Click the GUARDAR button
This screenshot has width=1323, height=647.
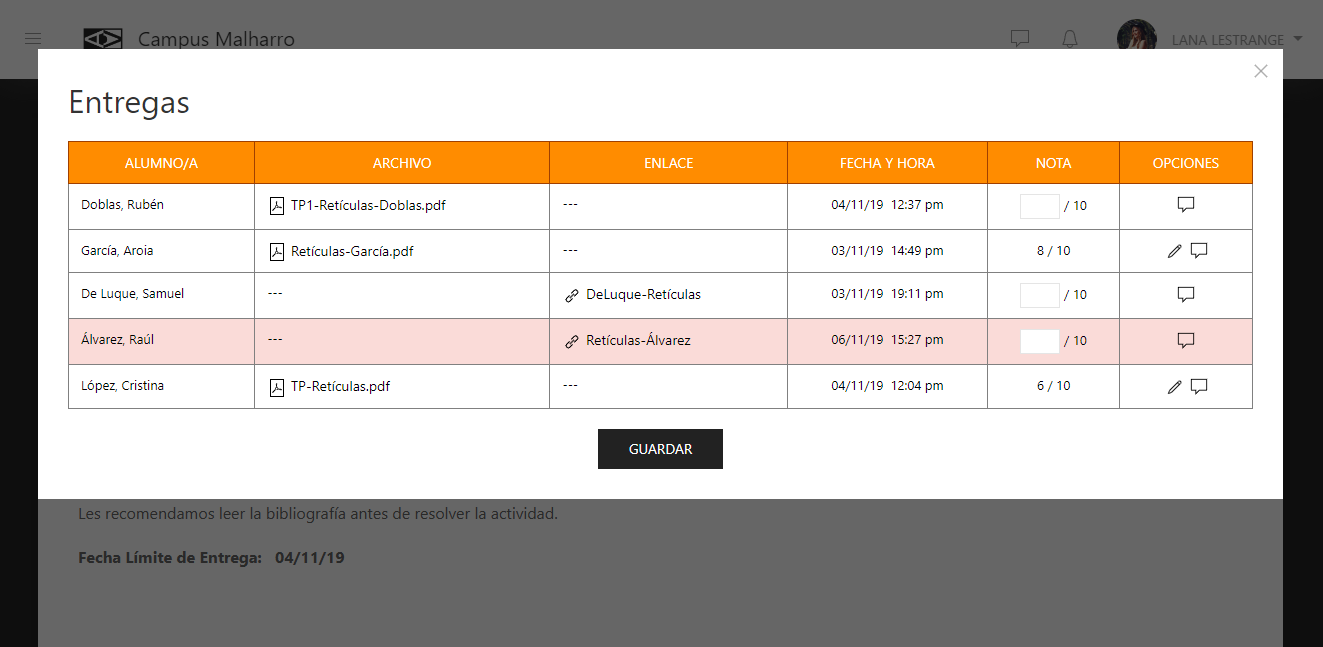pyautogui.click(x=660, y=449)
